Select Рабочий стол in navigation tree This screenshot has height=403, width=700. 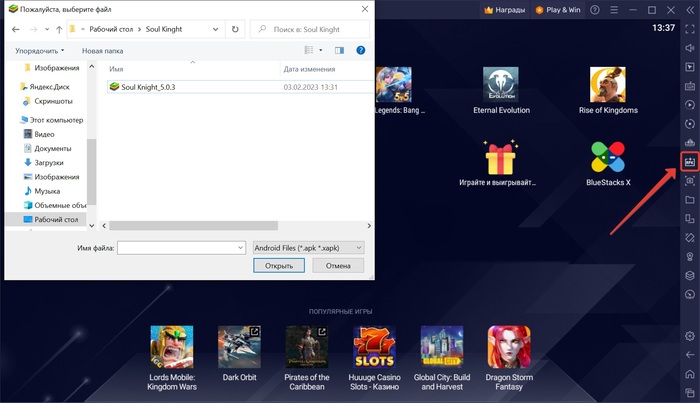tap(55, 219)
